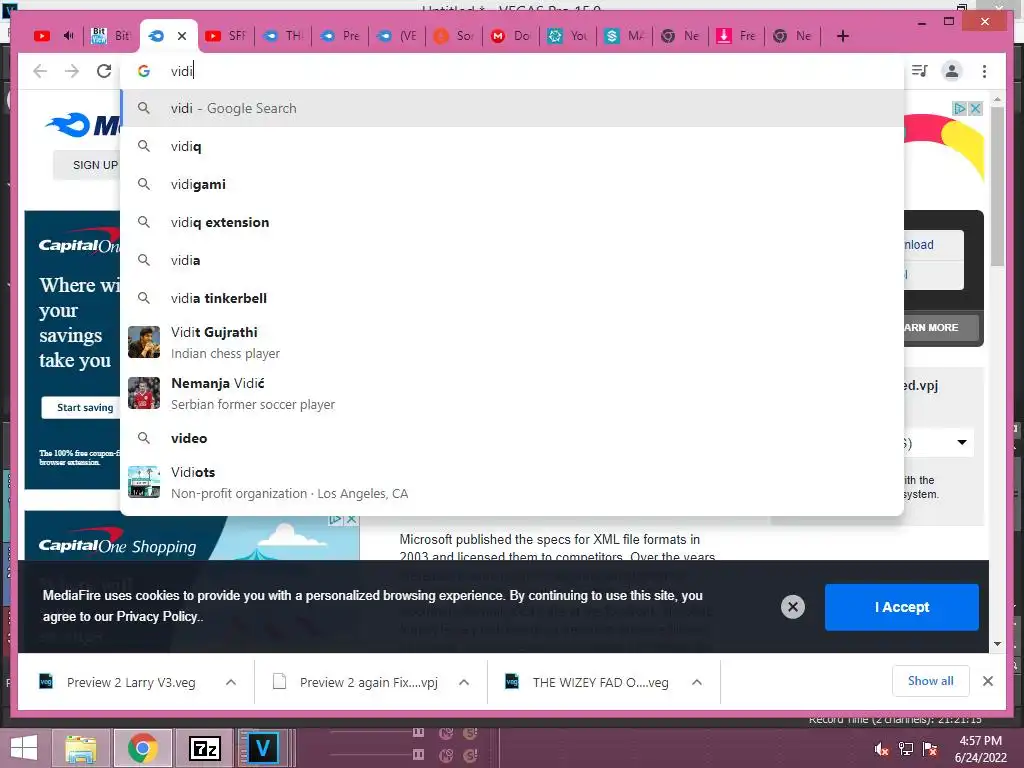Pick the 'vidiq extension' suggestion
The width and height of the screenshot is (1024, 768).
coord(512,222)
